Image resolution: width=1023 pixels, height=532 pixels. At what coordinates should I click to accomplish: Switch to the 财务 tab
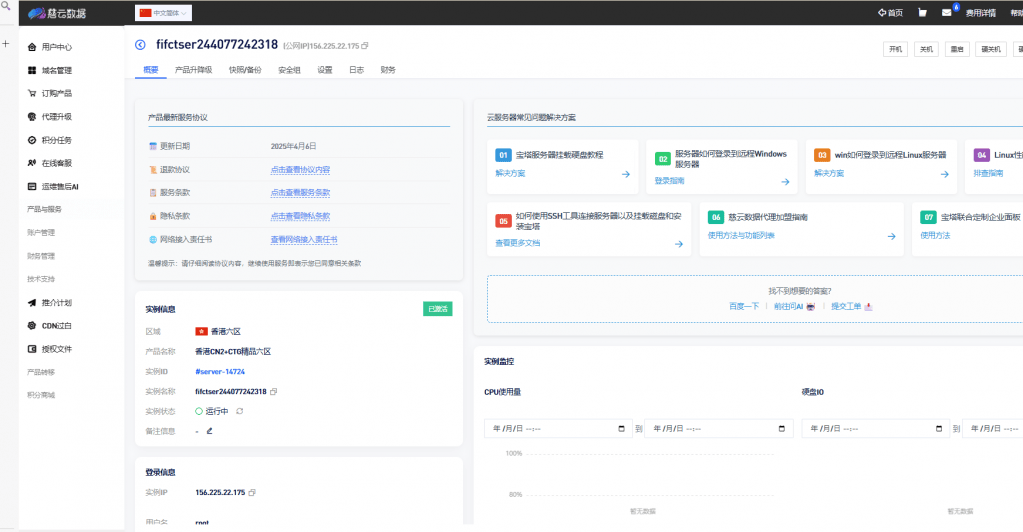(x=388, y=70)
